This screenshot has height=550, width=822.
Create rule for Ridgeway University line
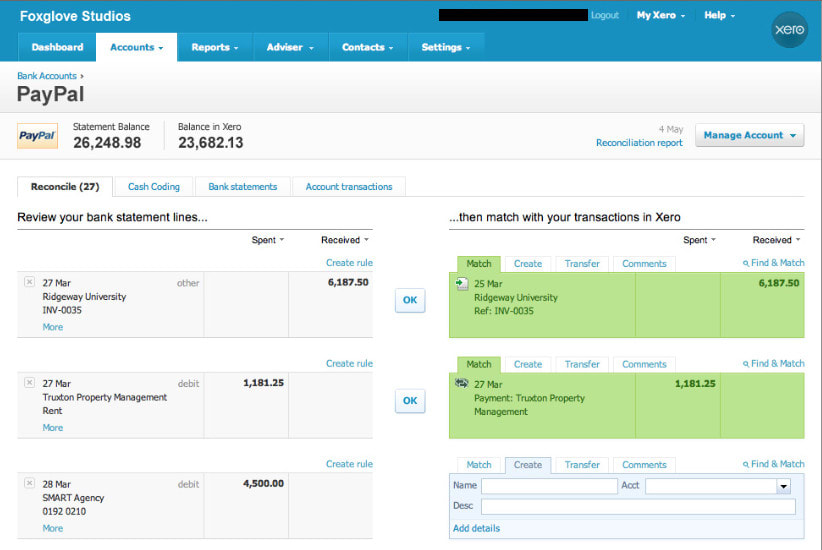click(x=349, y=263)
